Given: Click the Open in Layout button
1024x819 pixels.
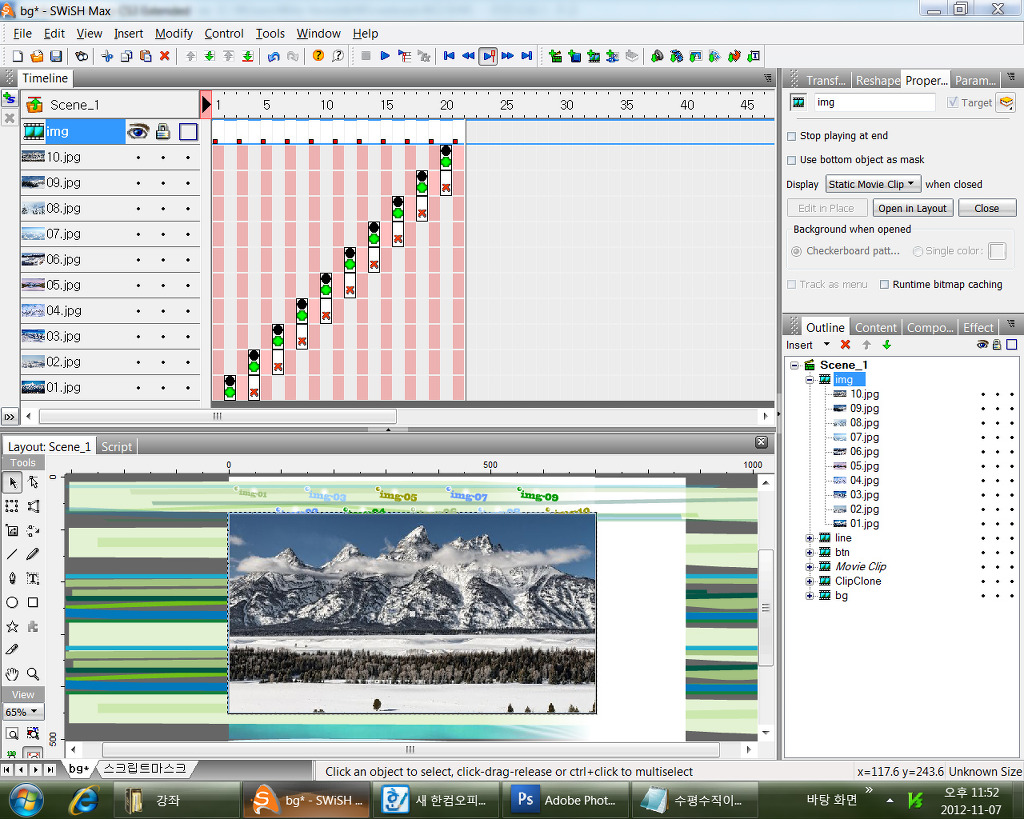Looking at the screenshot, I should [912, 208].
